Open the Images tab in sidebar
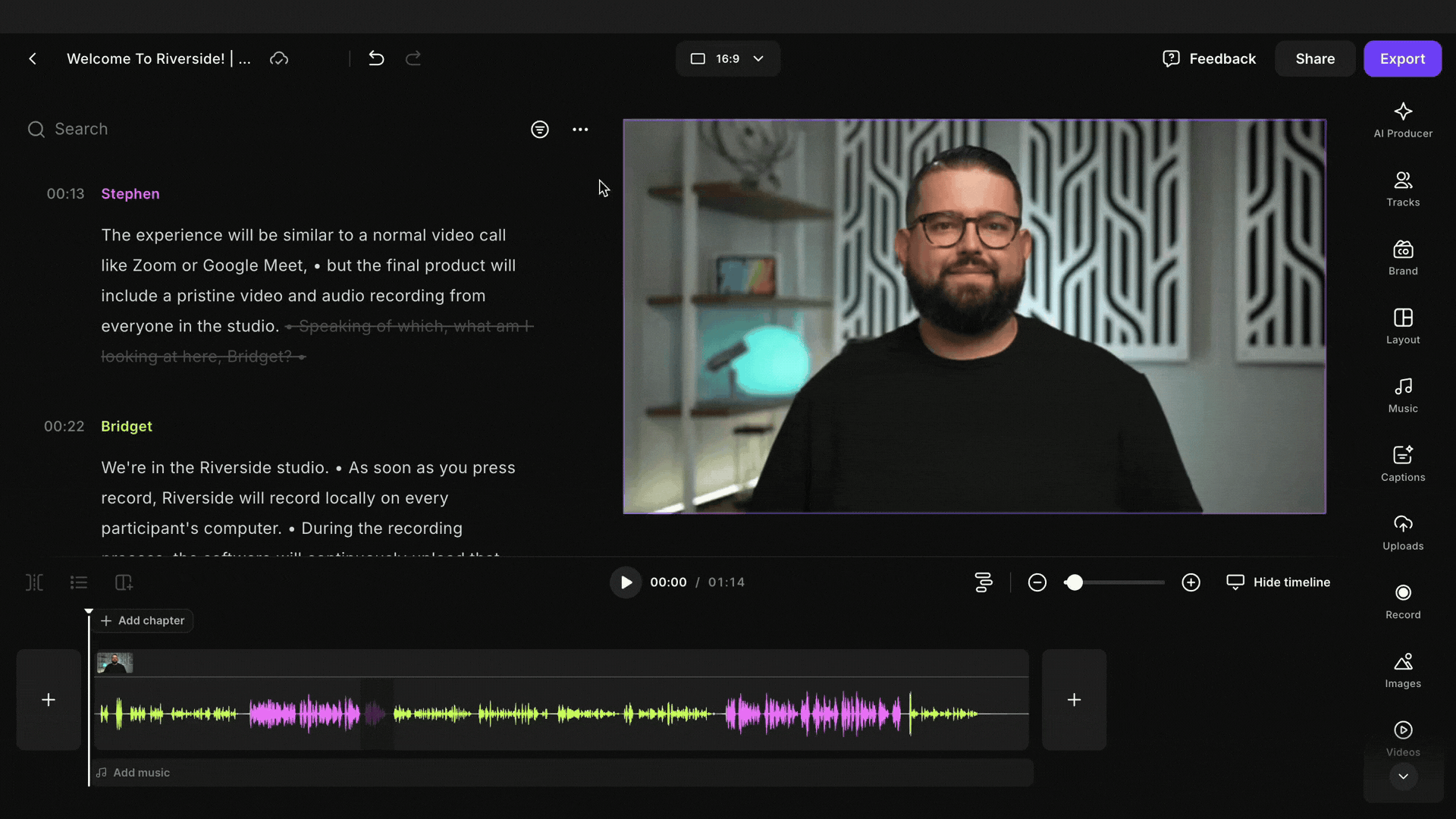 click(1403, 670)
